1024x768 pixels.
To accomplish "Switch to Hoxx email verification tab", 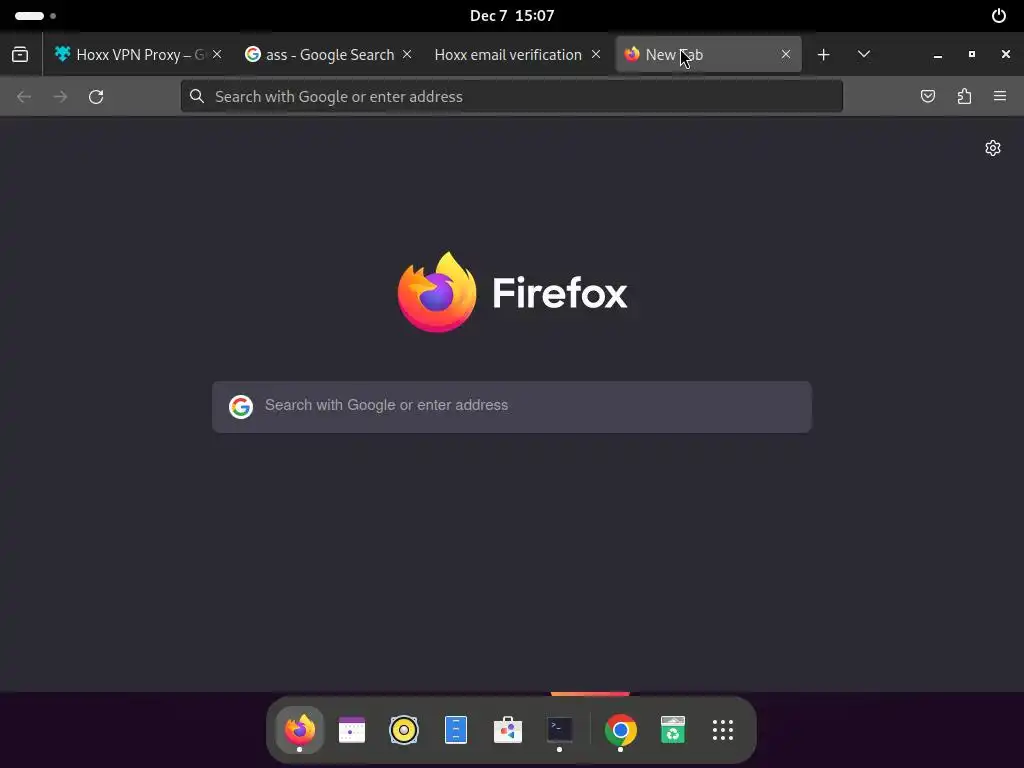I will pyautogui.click(x=517, y=54).
